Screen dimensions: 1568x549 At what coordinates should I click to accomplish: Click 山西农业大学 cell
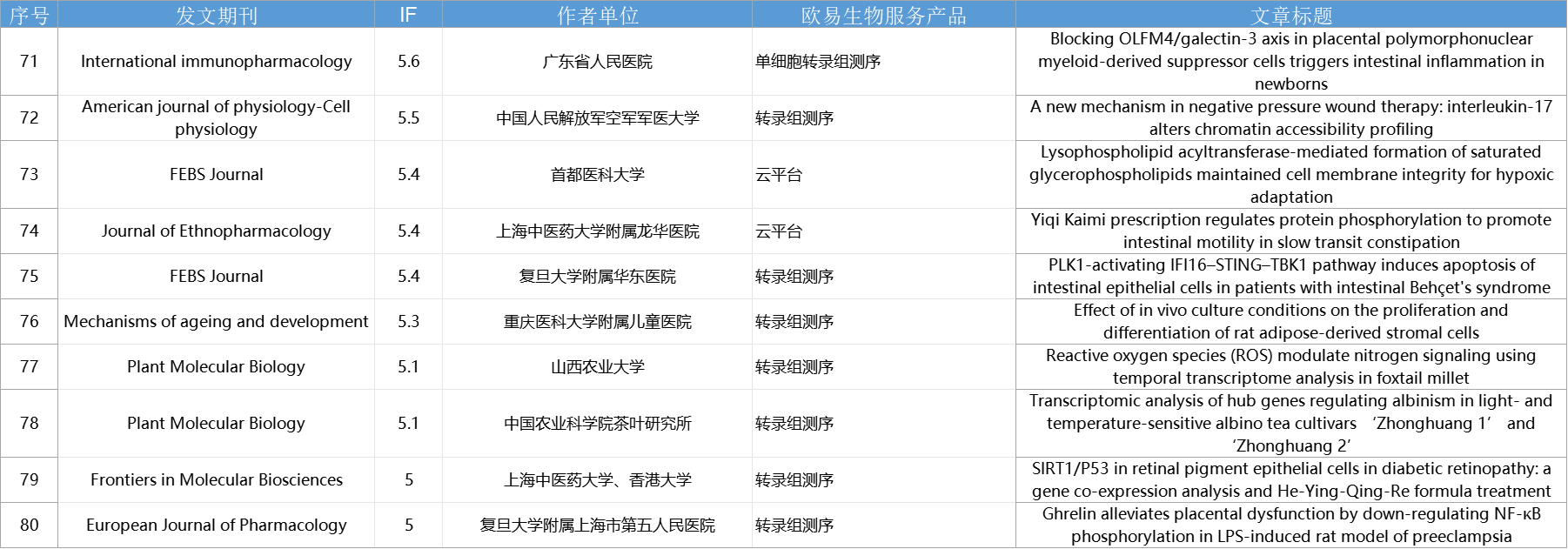coord(597,367)
